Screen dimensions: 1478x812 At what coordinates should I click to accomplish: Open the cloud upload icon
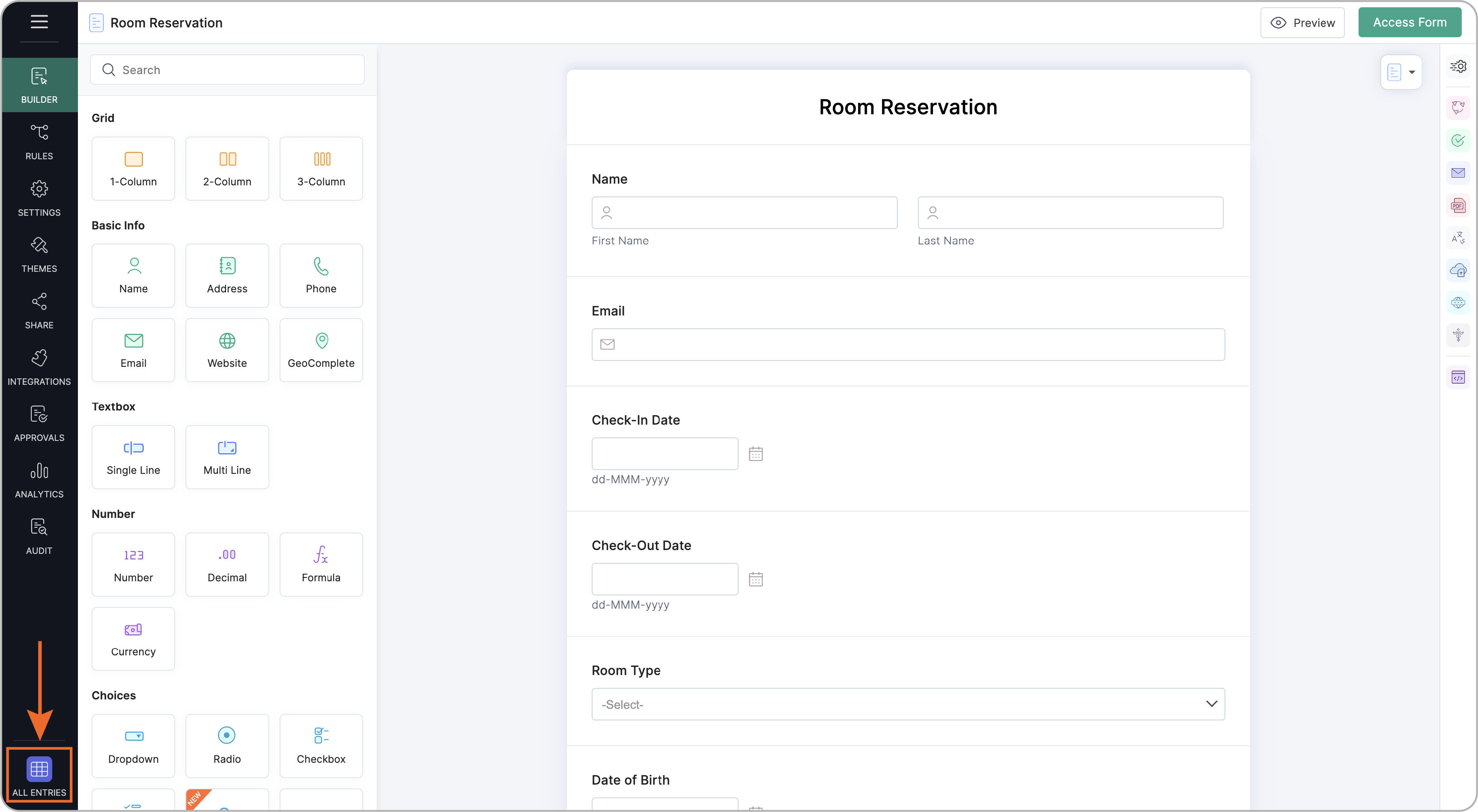(1458, 270)
